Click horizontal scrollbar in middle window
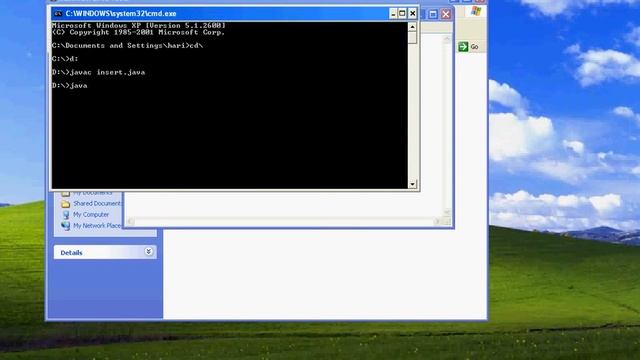 [283, 221]
